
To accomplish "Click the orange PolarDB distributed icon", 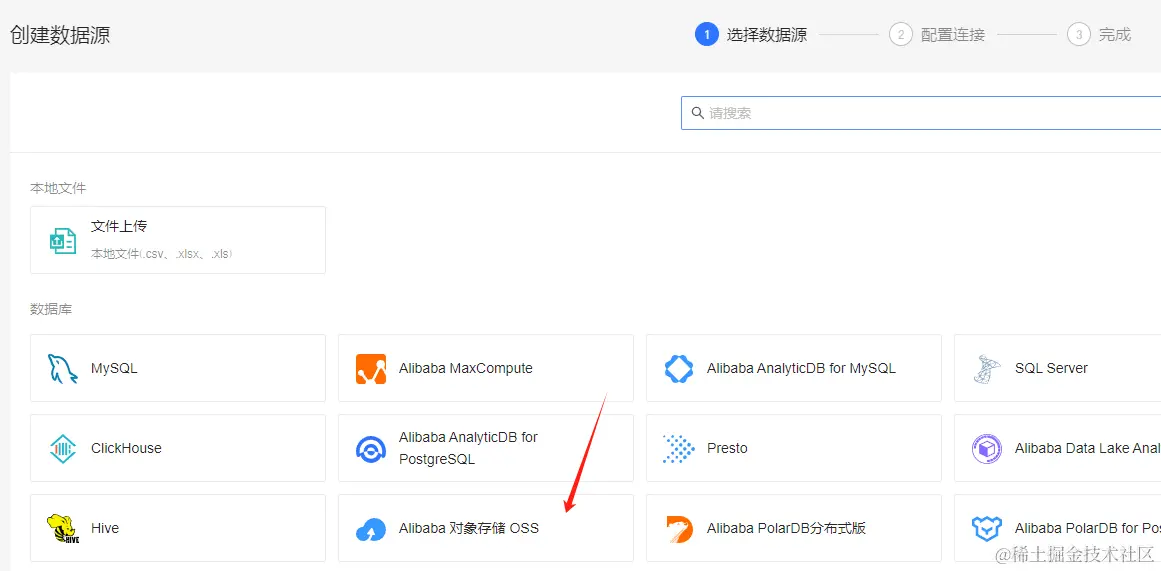I will [678, 529].
